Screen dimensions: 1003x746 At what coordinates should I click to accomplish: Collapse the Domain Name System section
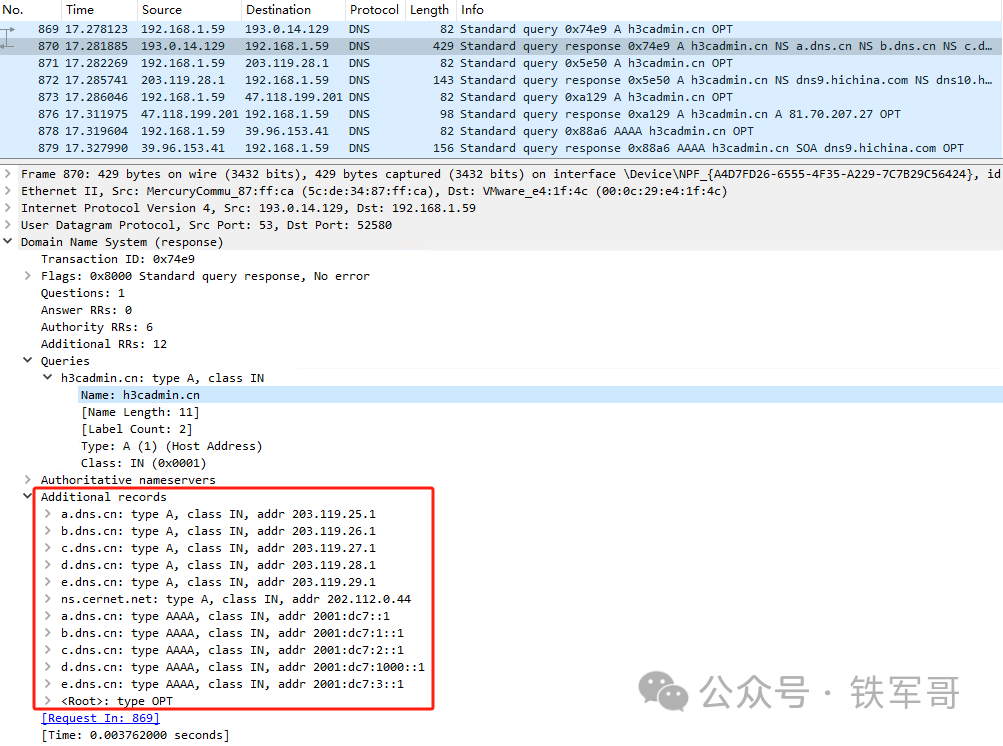(x=8, y=241)
